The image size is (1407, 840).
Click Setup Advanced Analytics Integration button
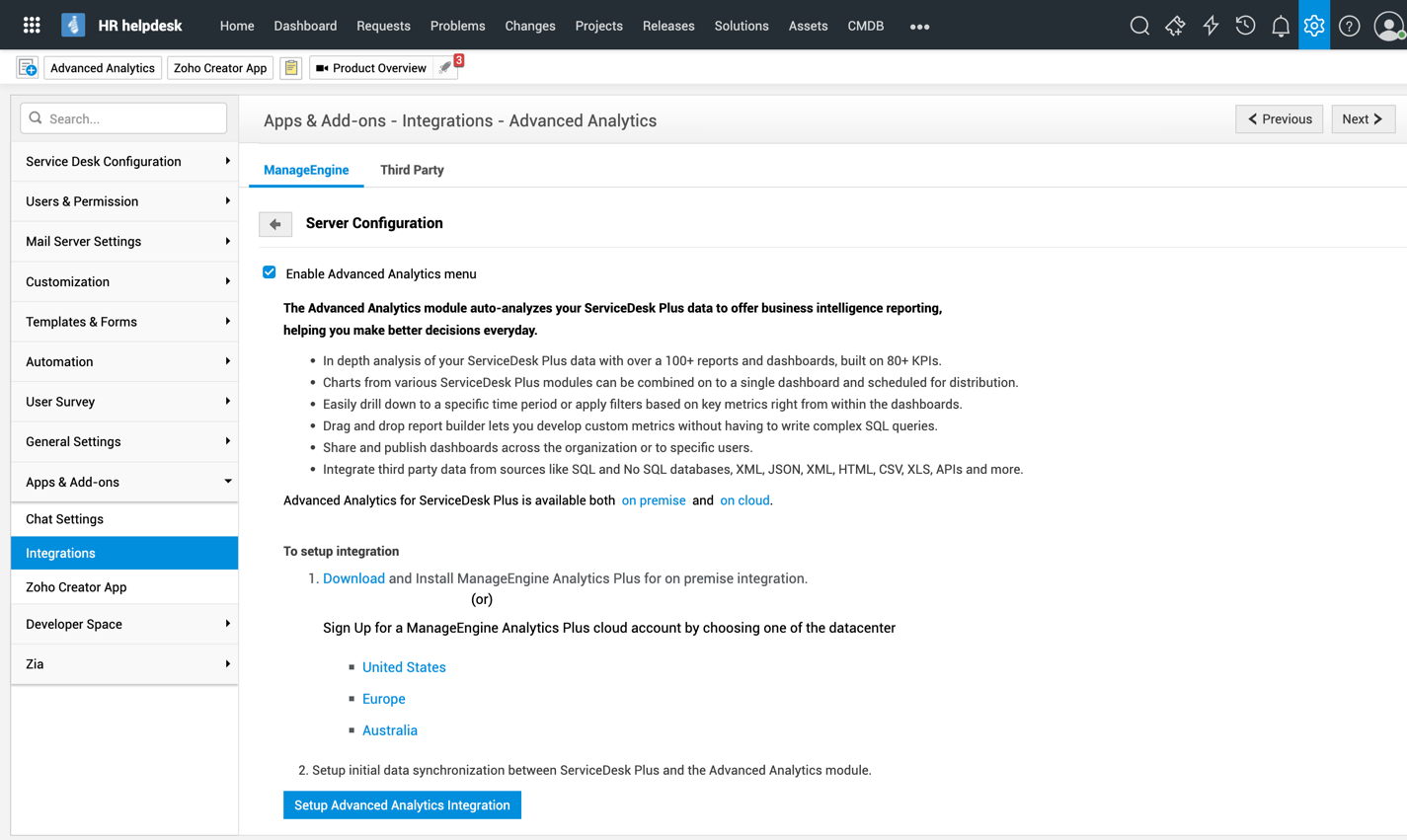[x=402, y=805]
